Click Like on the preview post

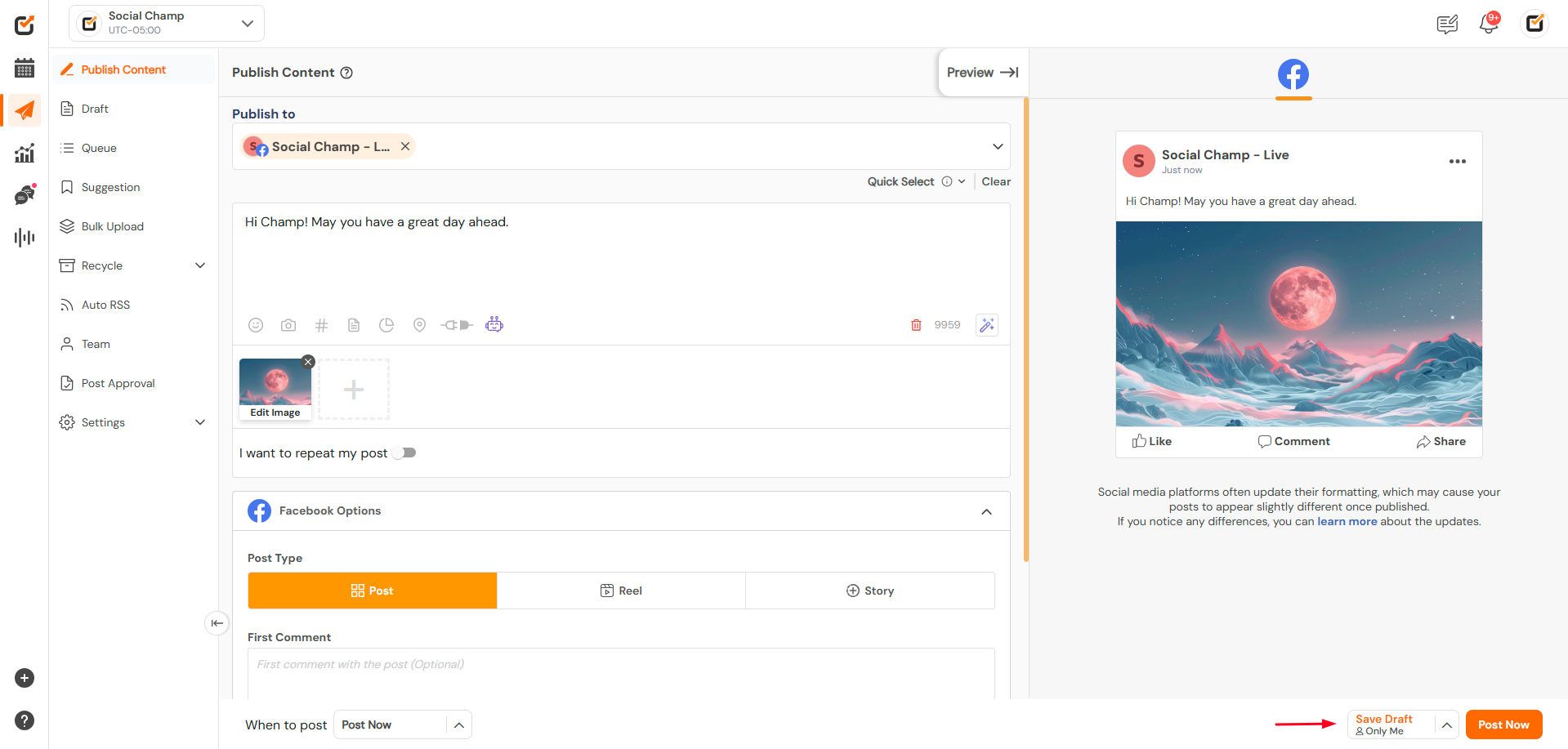pyautogui.click(x=1152, y=441)
